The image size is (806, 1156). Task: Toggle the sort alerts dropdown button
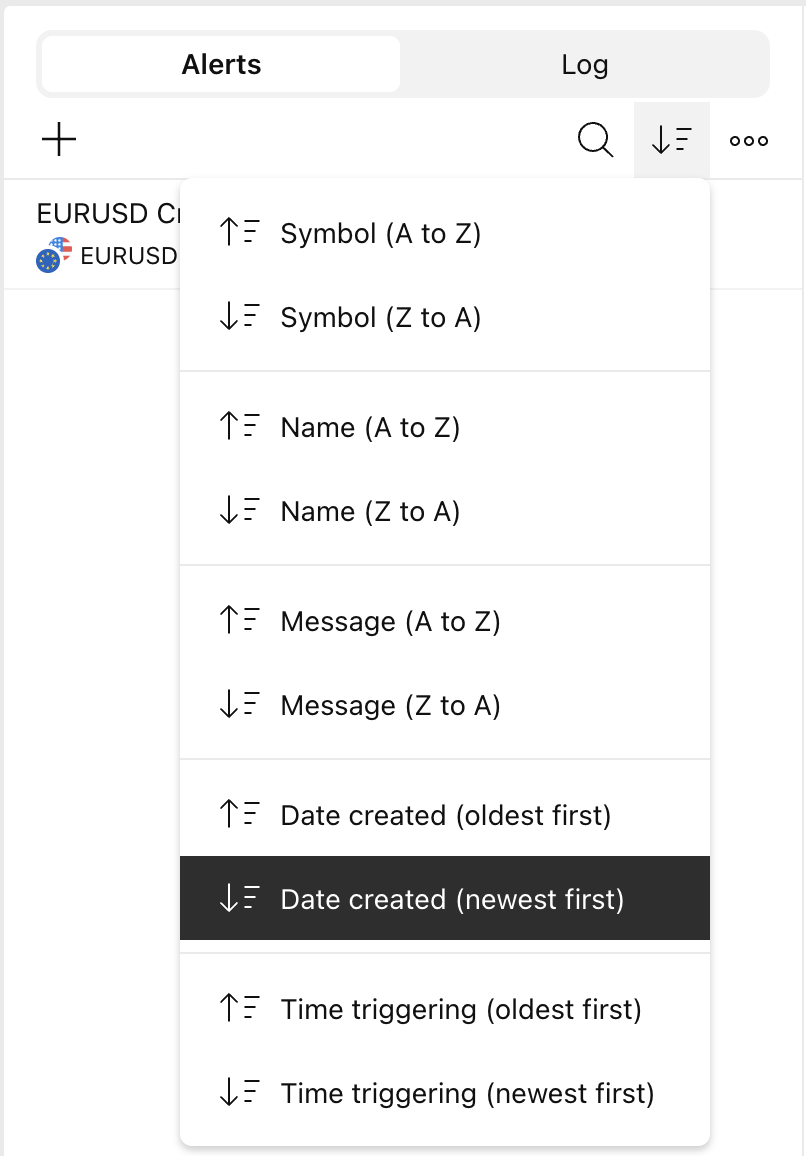(672, 140)
